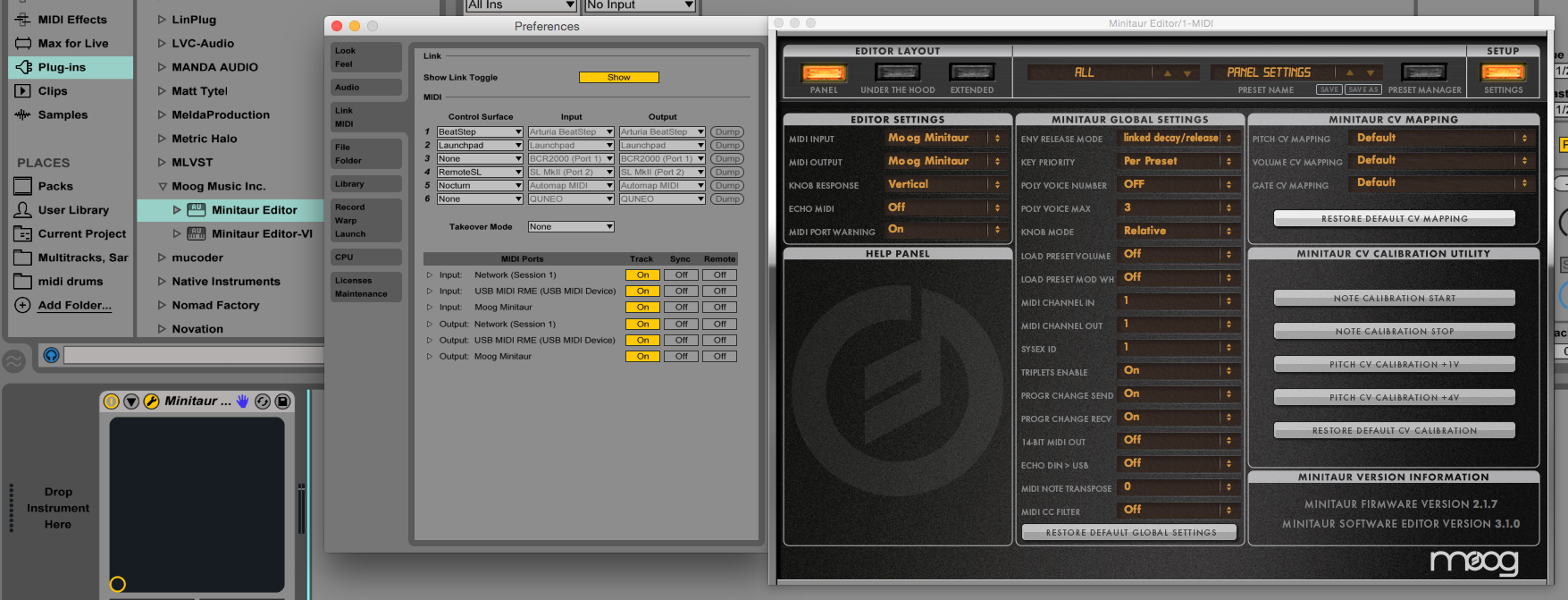Open File Folder preferences tab
This screenshot has width=1568, height=600.
tap(366, 154)
